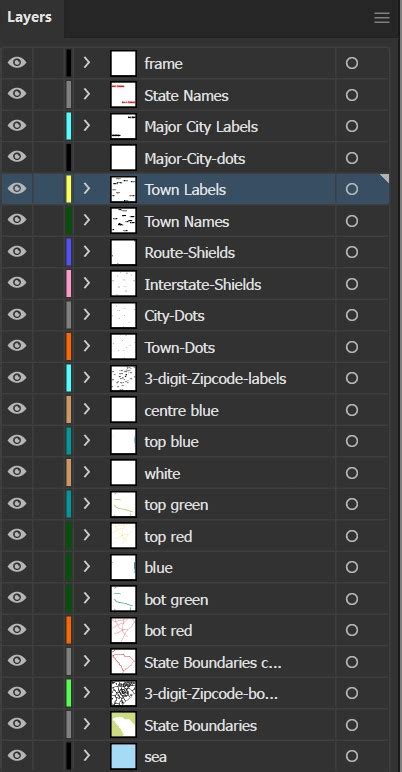Hide the State Boundaries layer eye
Screen dimensions: 402x772
pyautogui.click(x=17, y=724)
